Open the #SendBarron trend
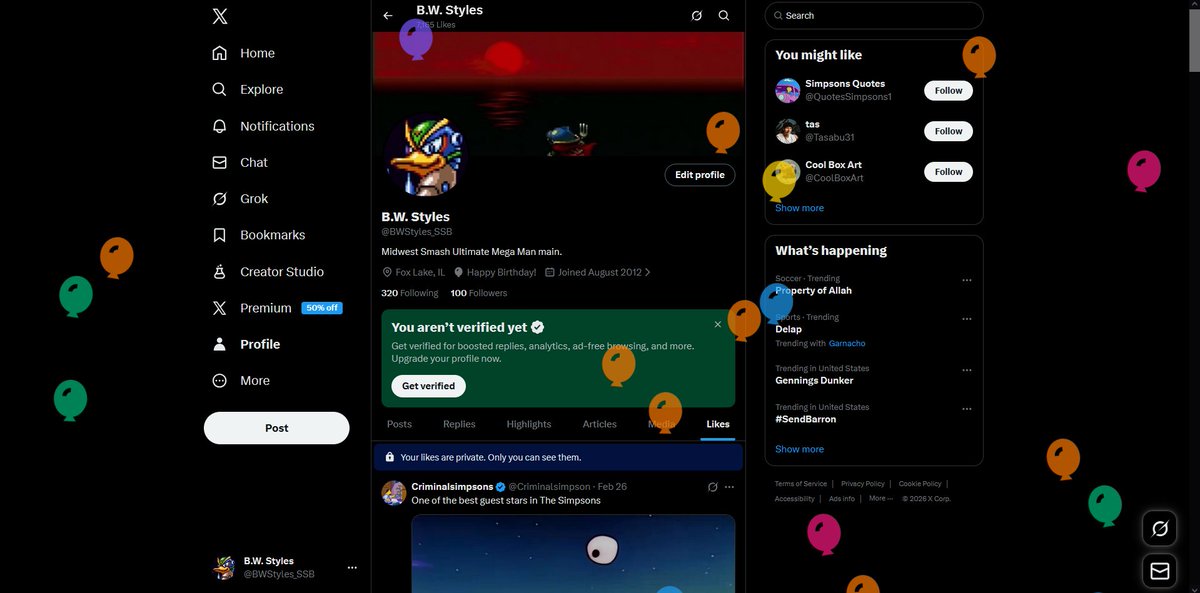The image size is (1200, 593). [806, 419]
